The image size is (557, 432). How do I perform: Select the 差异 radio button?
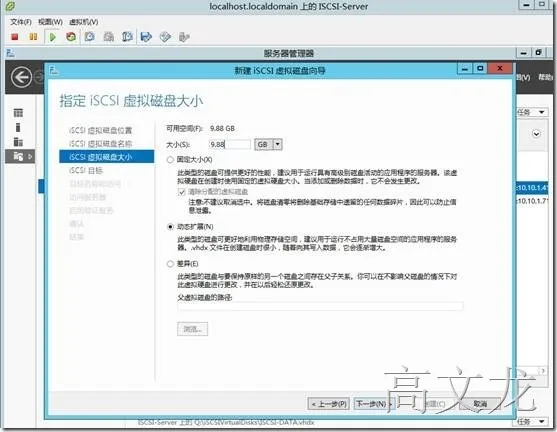[170, 264]
